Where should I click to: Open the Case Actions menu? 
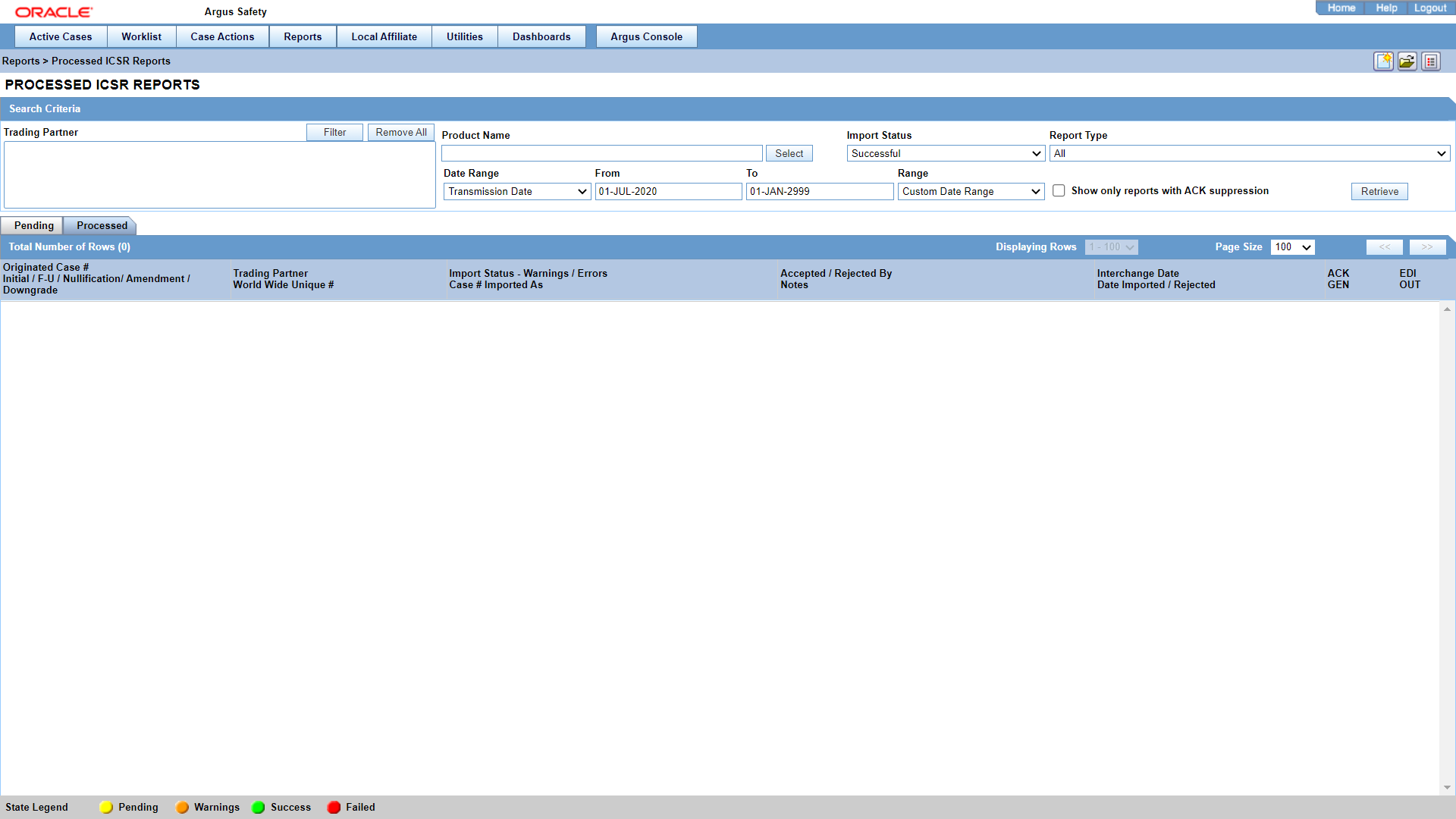coord(222,36)
